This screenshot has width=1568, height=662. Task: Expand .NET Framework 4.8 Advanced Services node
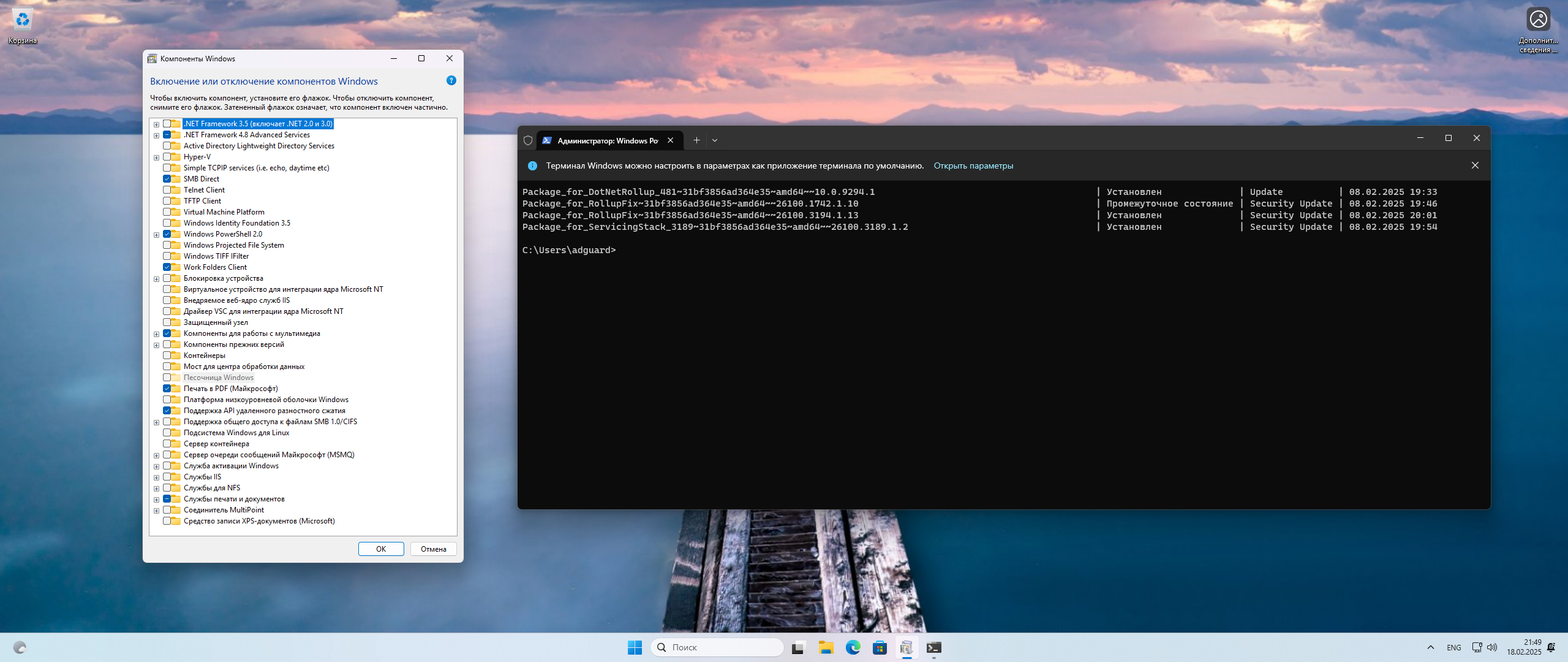click(157, 135)
